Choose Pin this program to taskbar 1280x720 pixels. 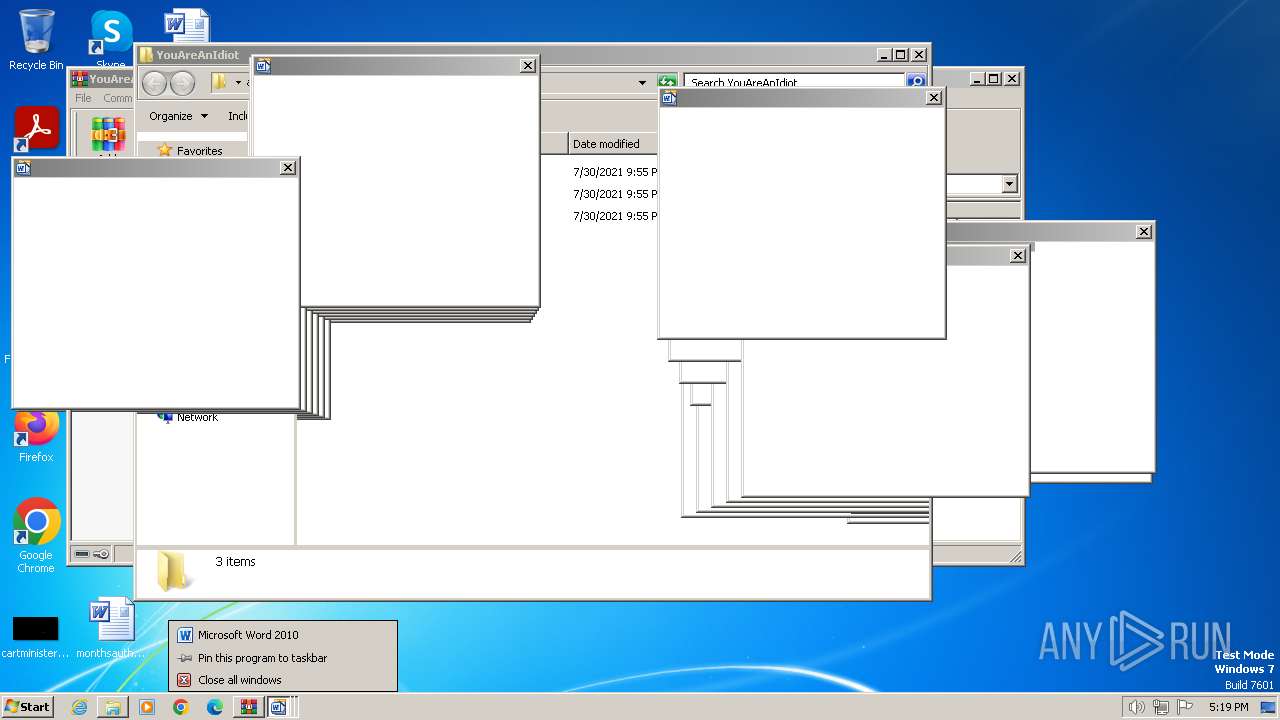coord(283,658)
